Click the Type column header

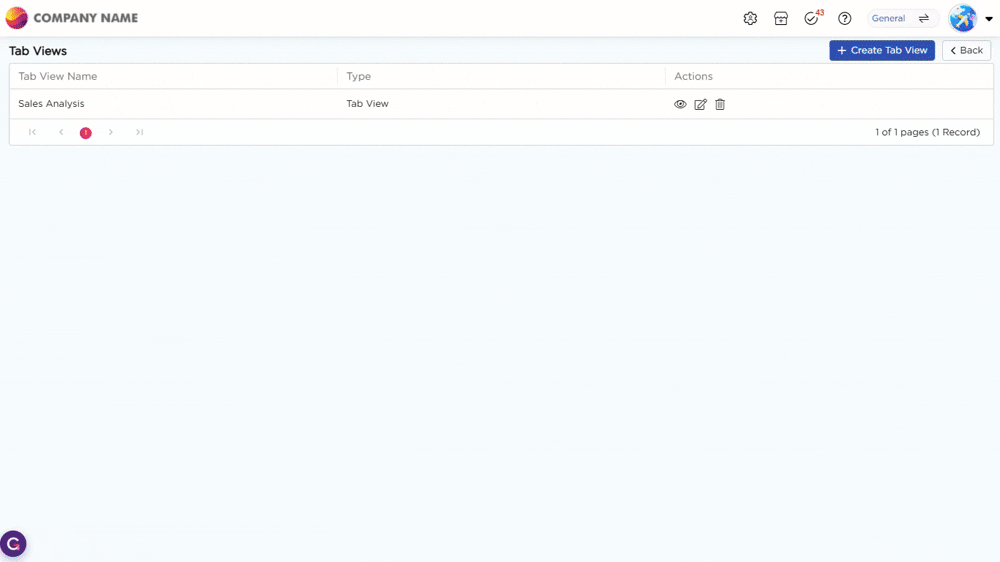pos(359,76)
